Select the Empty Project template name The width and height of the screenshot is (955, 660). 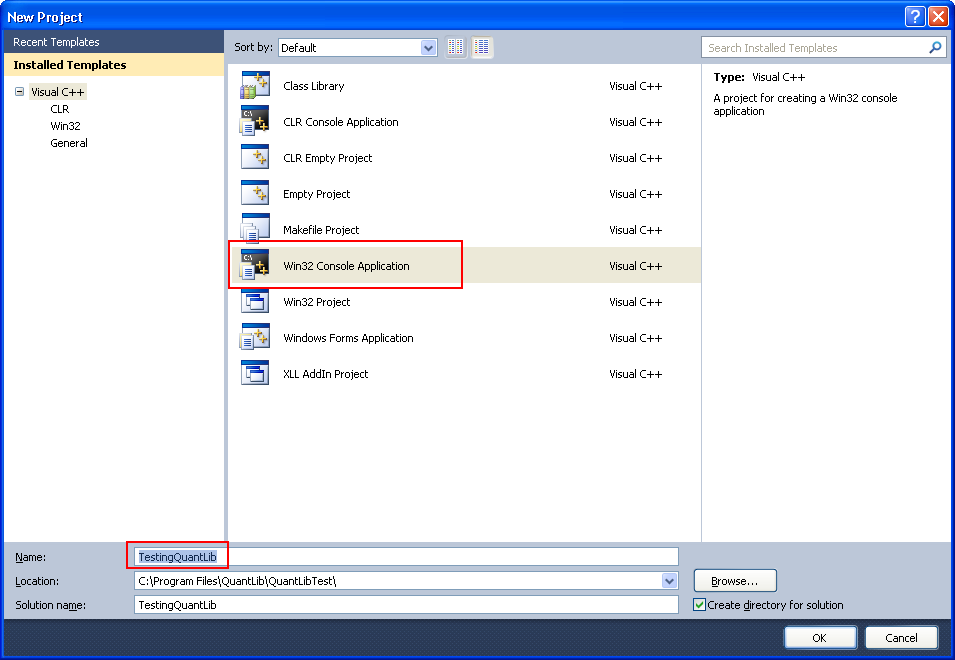pyautogui.click(x=317, y=194)
